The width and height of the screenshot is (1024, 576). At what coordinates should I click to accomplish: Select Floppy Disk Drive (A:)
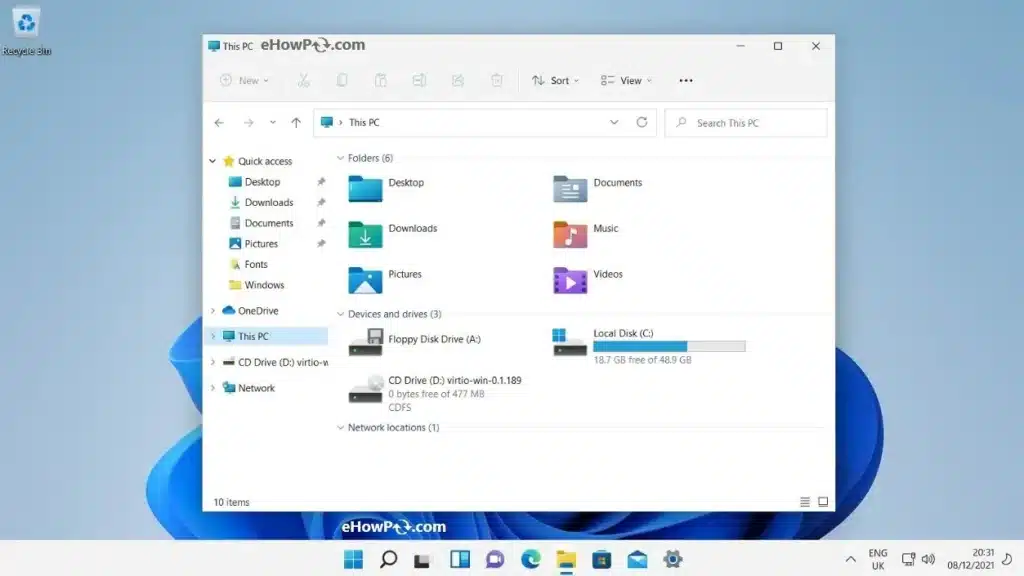[x=415, y=341]
